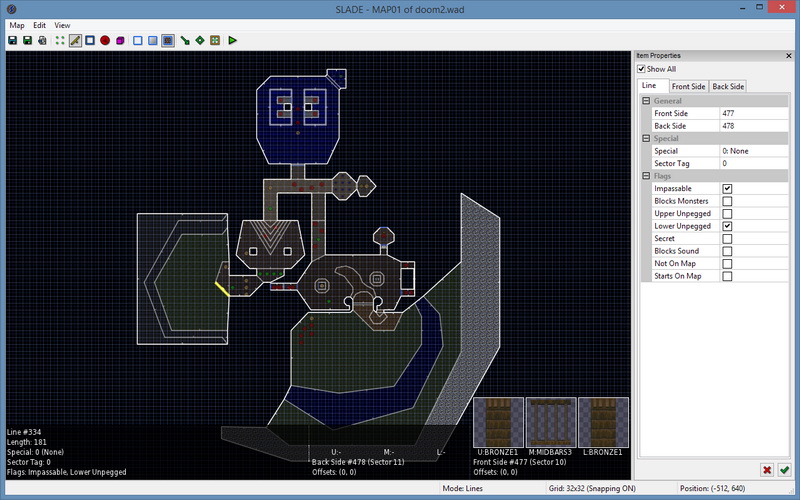The width and height of the screenshot is (800, 500).
Task: Open the Edit menu
Action: click(x=39, y=24)
